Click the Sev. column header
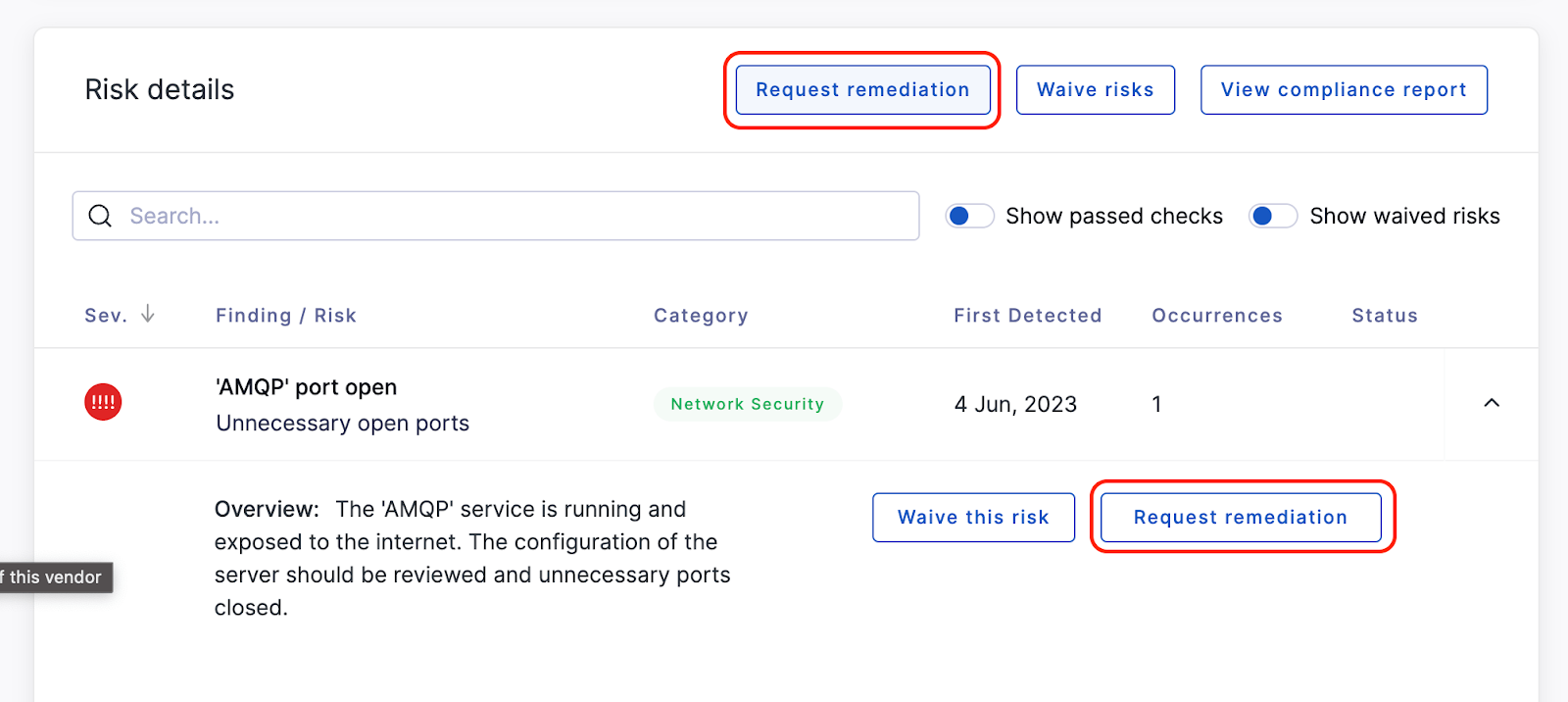 106,316
